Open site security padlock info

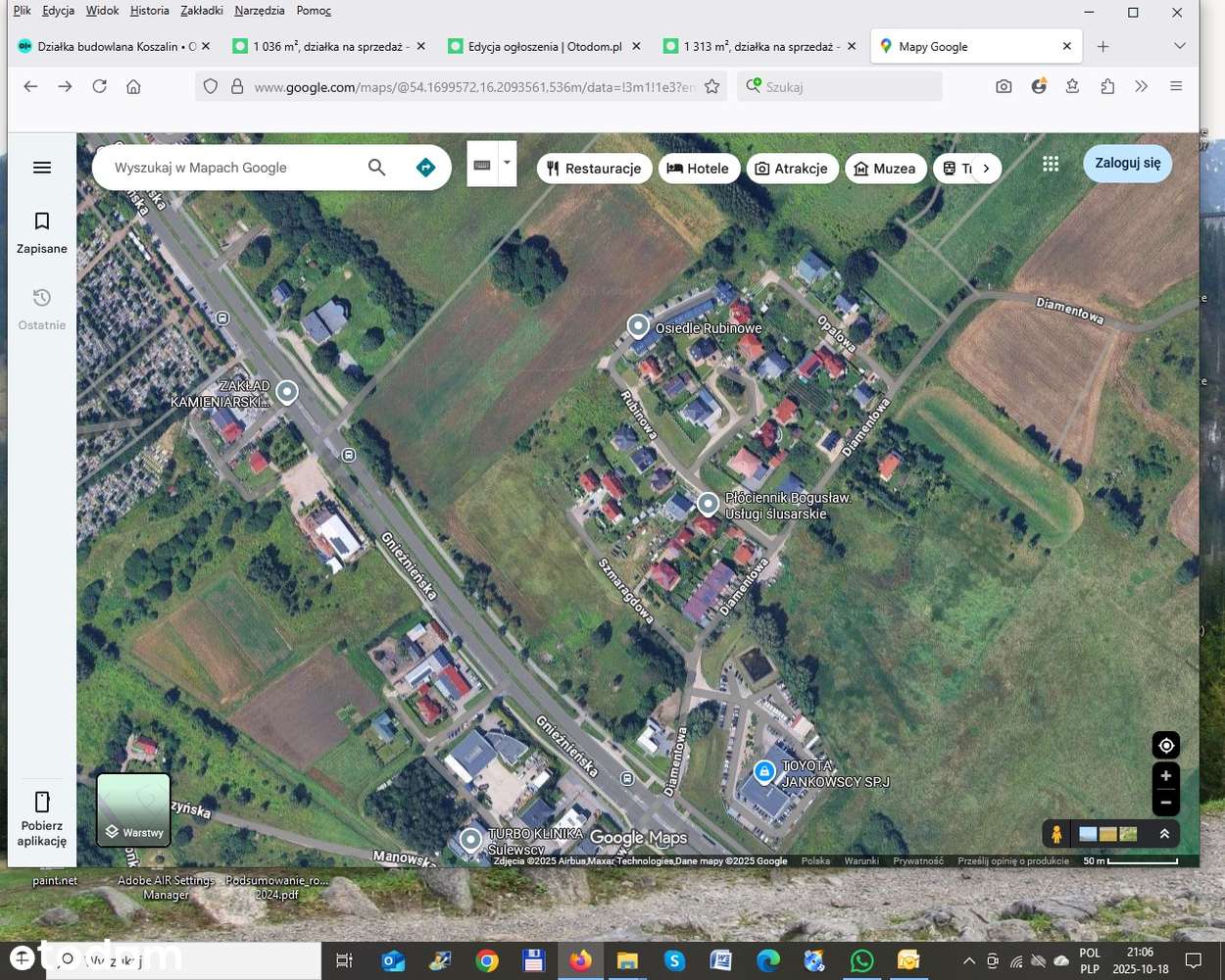click(236, 86)
